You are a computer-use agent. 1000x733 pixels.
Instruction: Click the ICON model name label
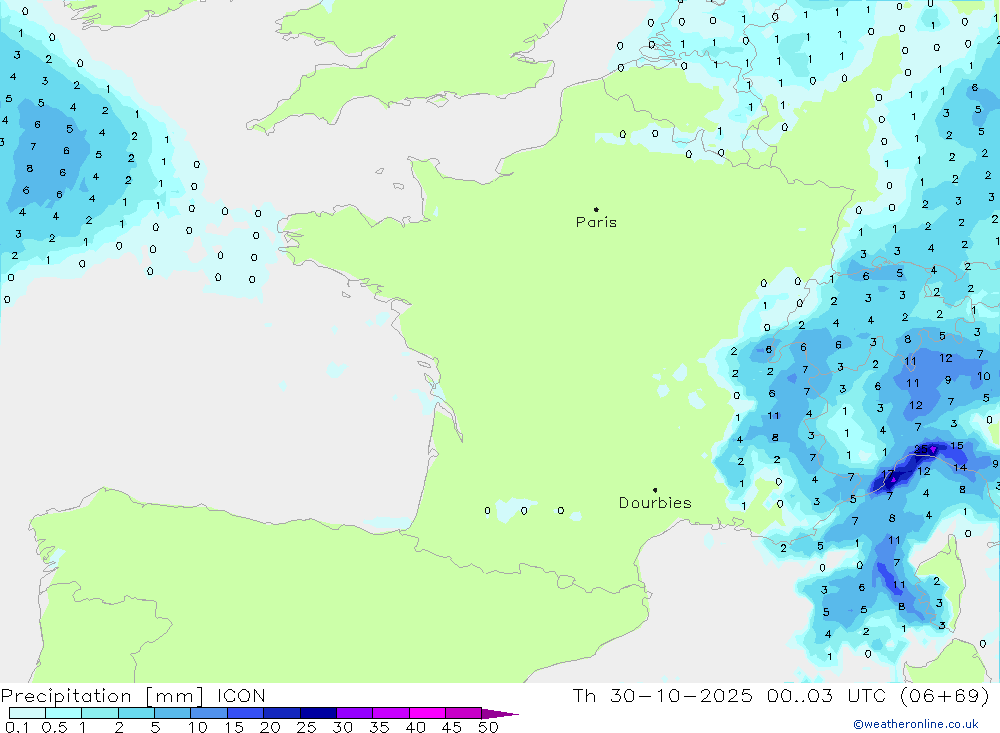(x=241, y=696)
